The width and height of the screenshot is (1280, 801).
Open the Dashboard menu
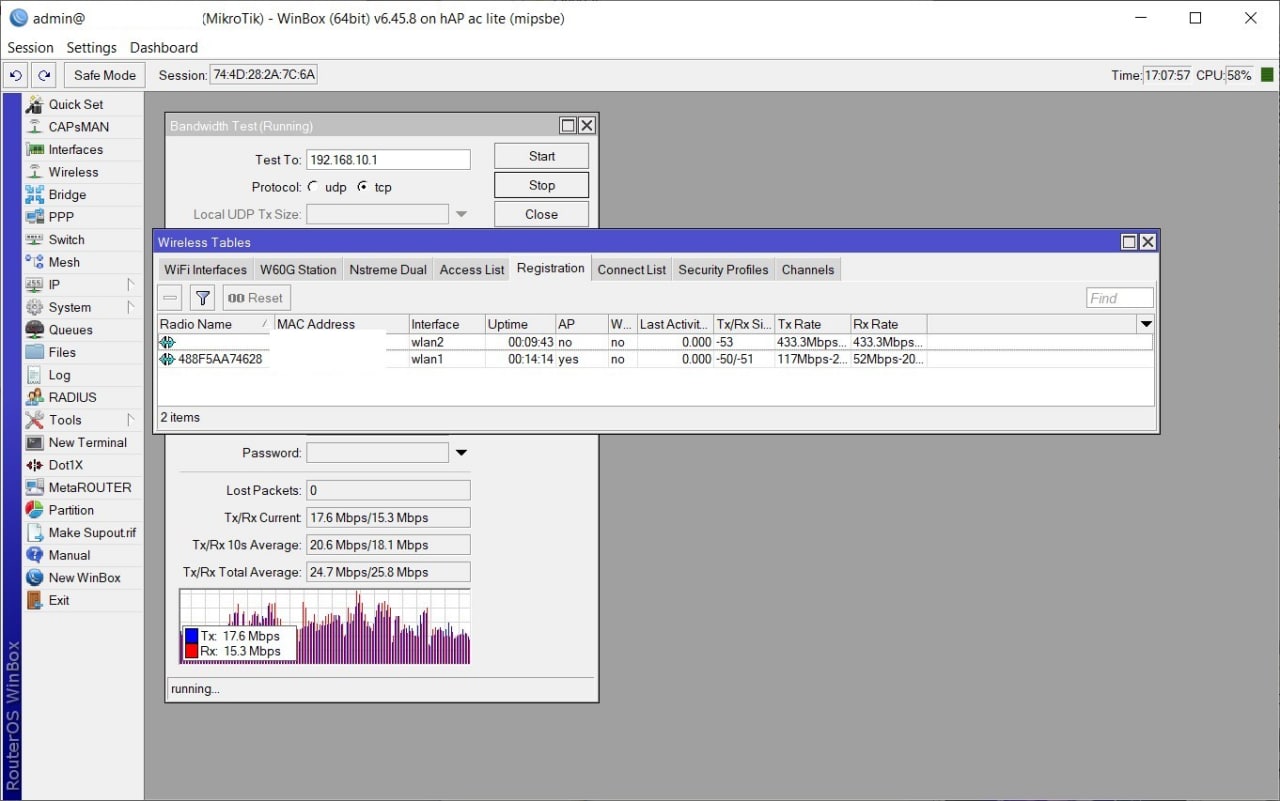(x=164, y=47)
